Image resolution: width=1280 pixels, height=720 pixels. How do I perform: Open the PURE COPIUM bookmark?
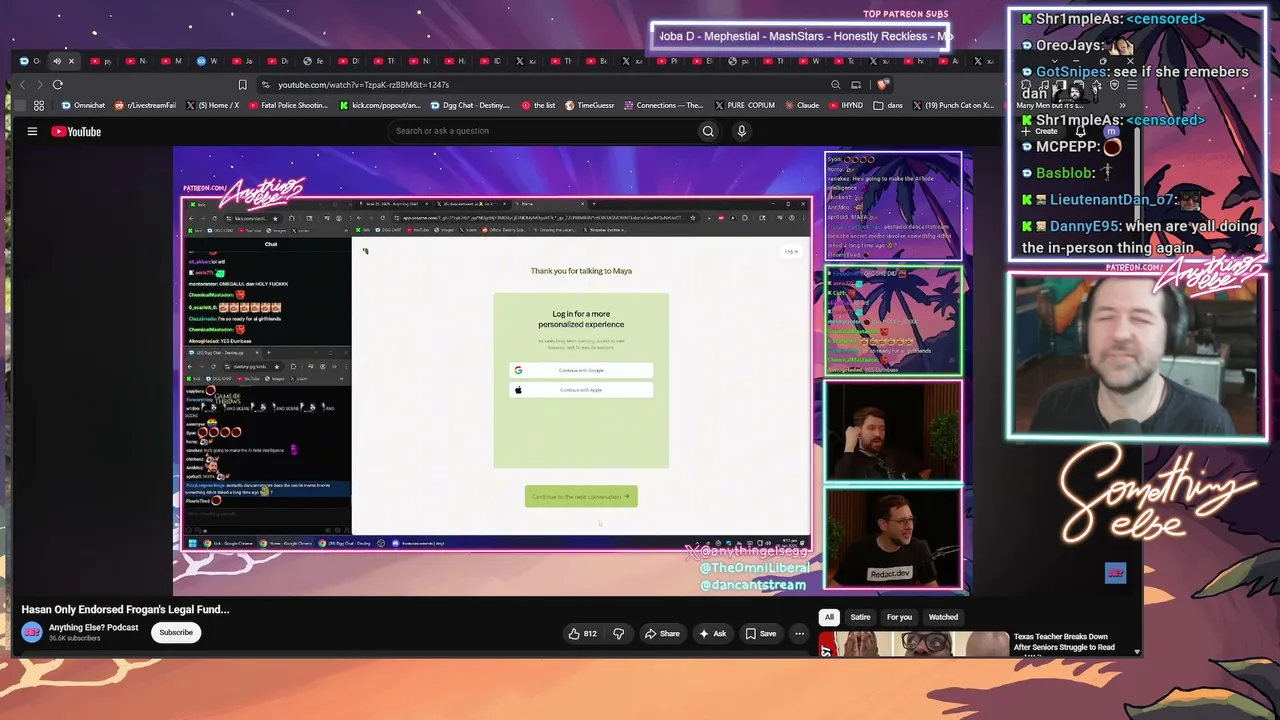(746, 105)
